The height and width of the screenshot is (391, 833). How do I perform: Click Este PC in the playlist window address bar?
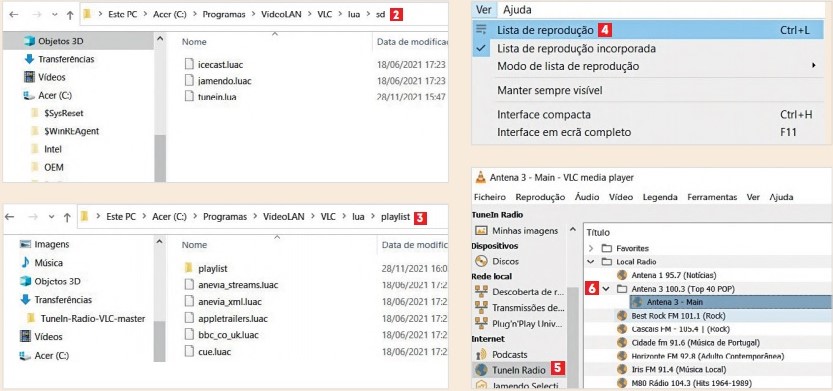[x=121, y=217]
